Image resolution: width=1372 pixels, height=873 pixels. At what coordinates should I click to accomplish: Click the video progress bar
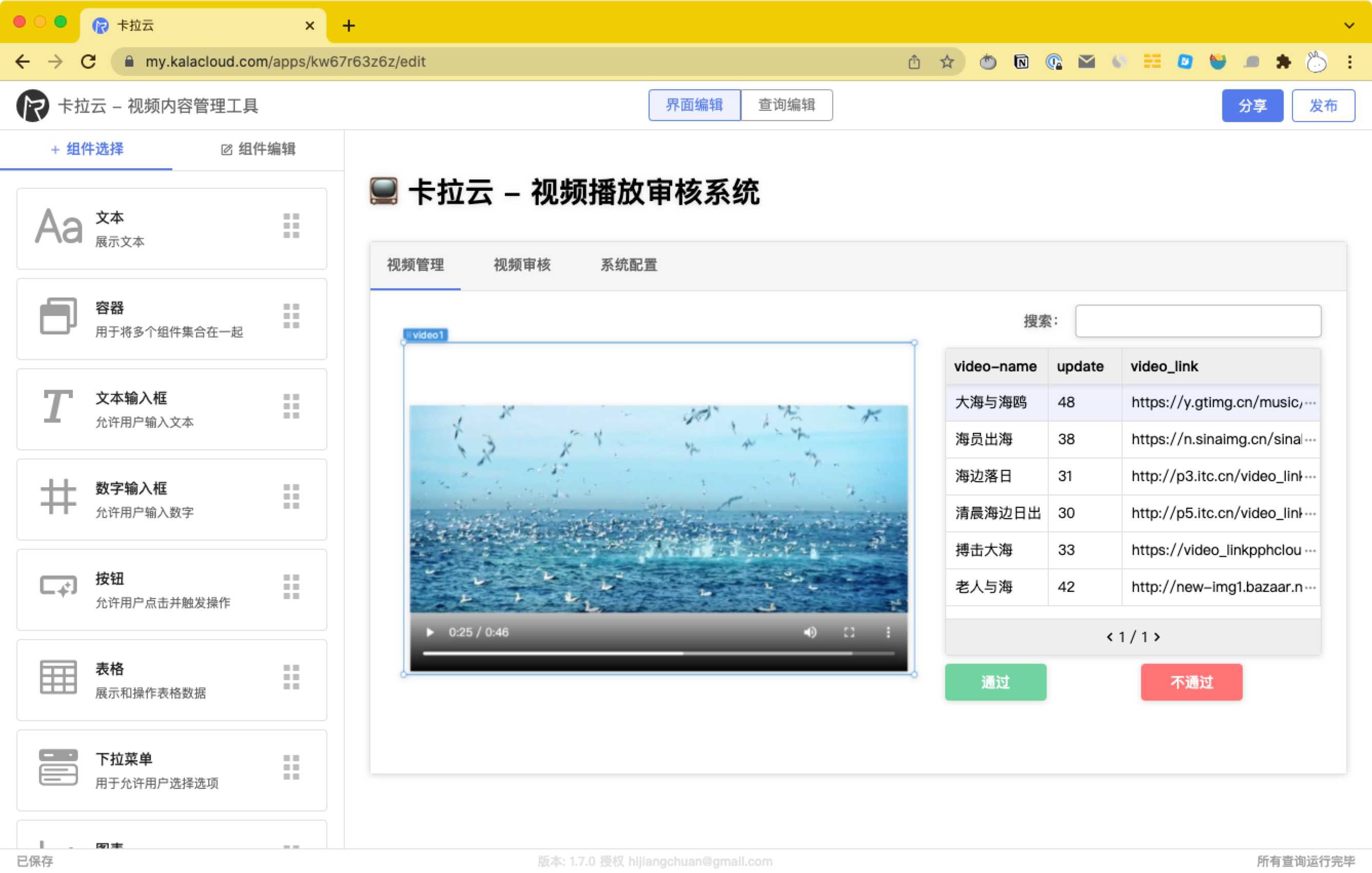pyautogui.click(x=658, y=653)
